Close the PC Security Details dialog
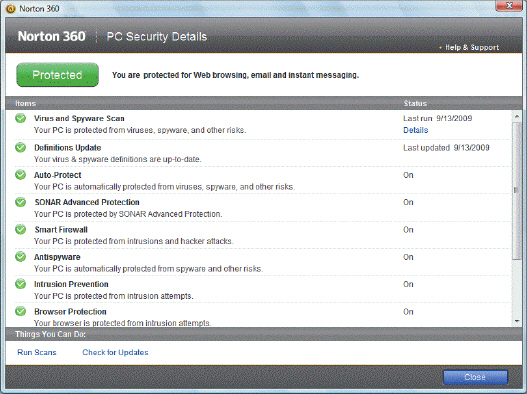The height and width of the screenshot is (394, 527). 475,377
